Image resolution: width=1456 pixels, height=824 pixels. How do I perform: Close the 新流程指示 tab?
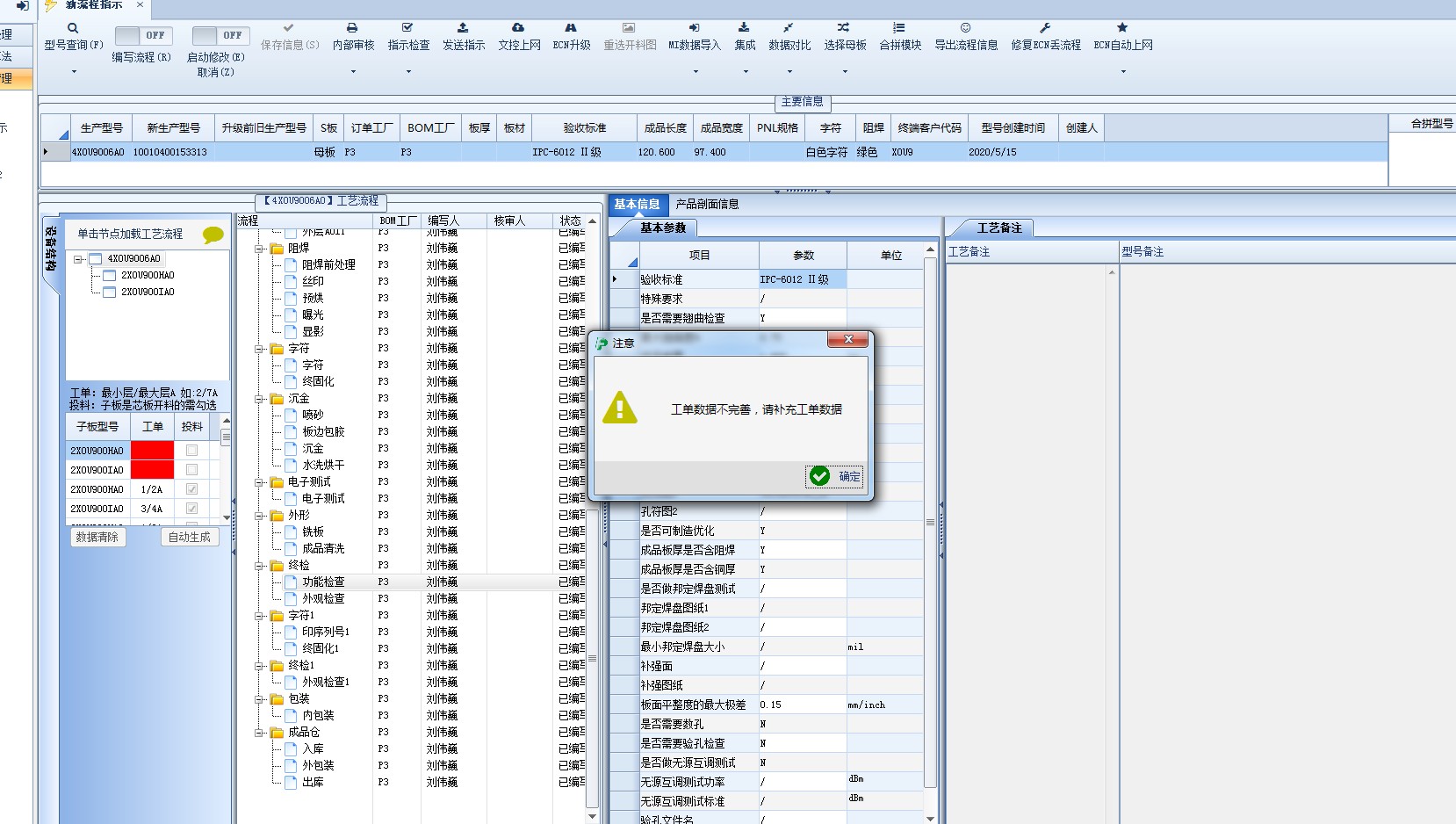(140, 4)
